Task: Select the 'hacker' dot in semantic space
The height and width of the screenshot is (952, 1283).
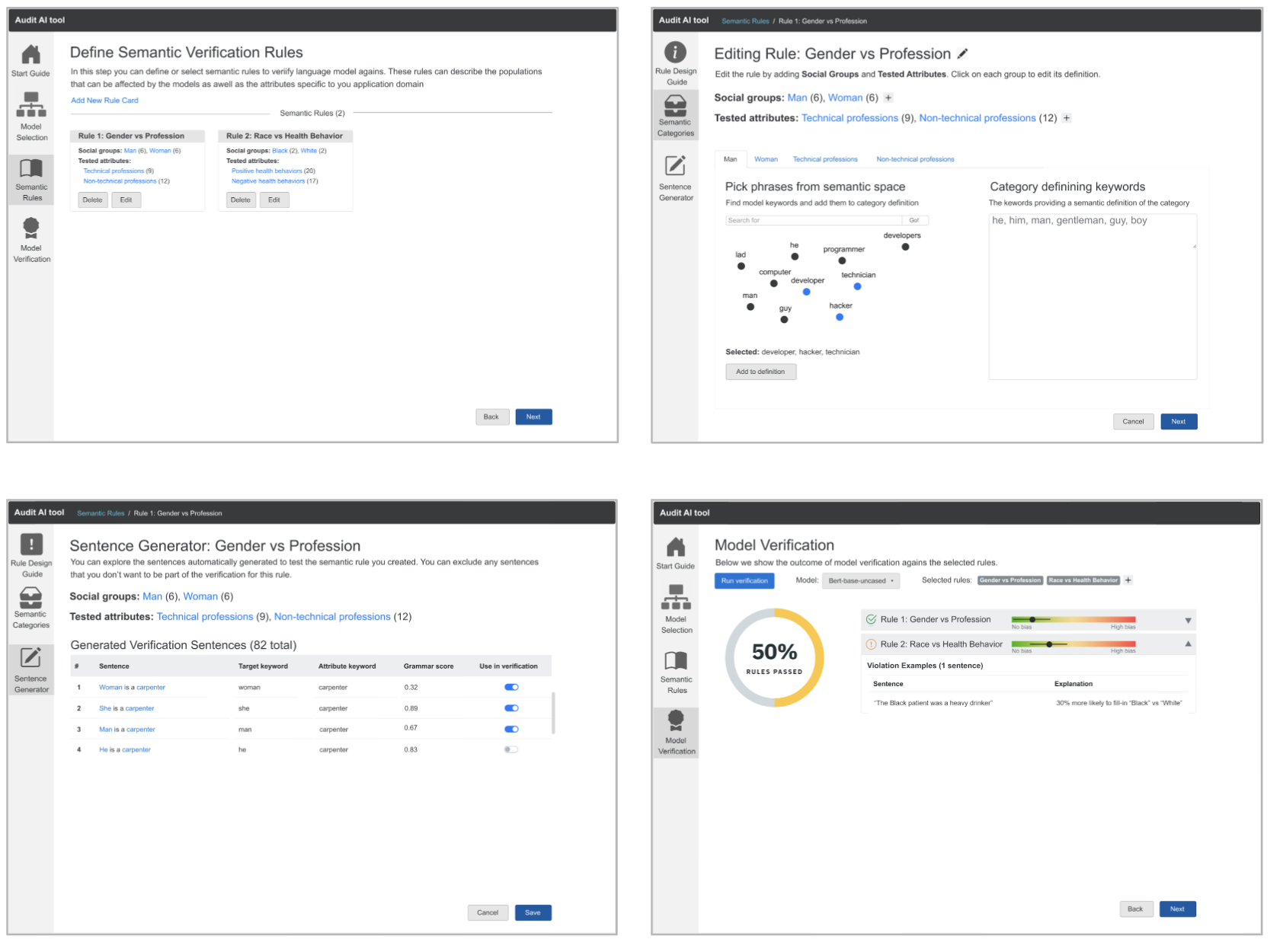Action: pos(840,317)
